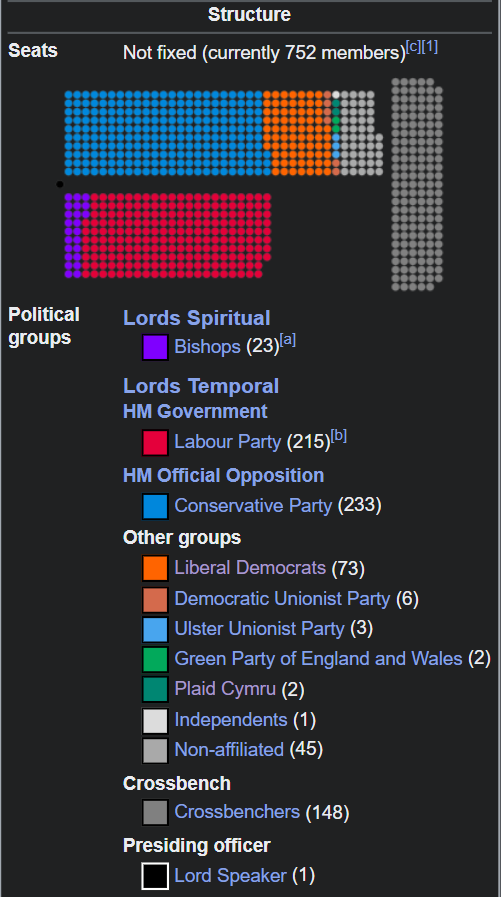
Task: Open the Plaid Cymru link
Action: coord(225,689)
